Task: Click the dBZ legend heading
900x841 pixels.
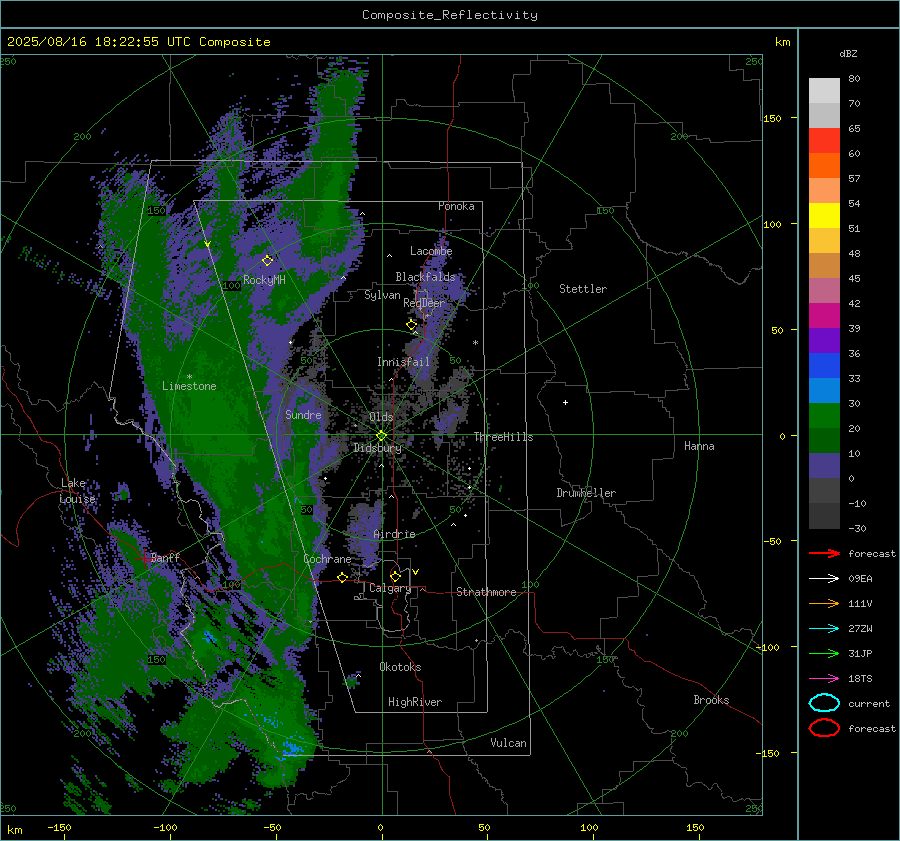Action: [848, 54]
